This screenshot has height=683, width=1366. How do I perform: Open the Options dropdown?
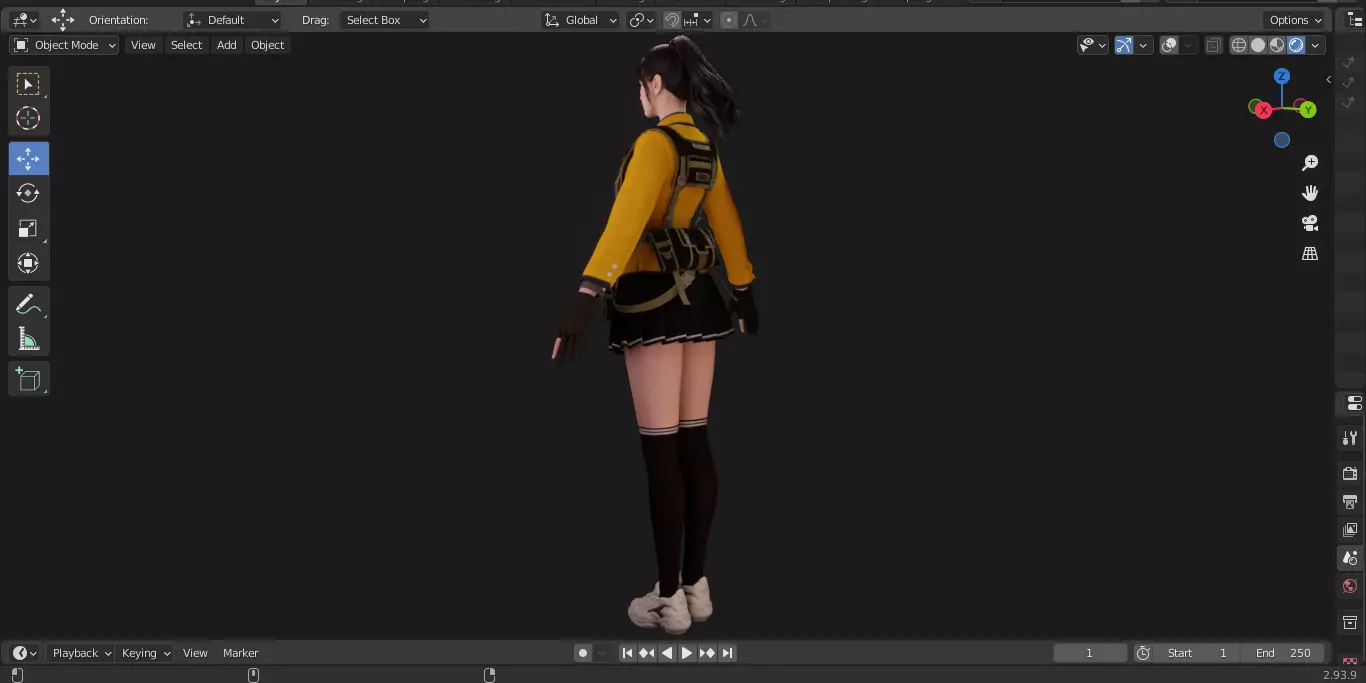click(x=1295, y=20)
